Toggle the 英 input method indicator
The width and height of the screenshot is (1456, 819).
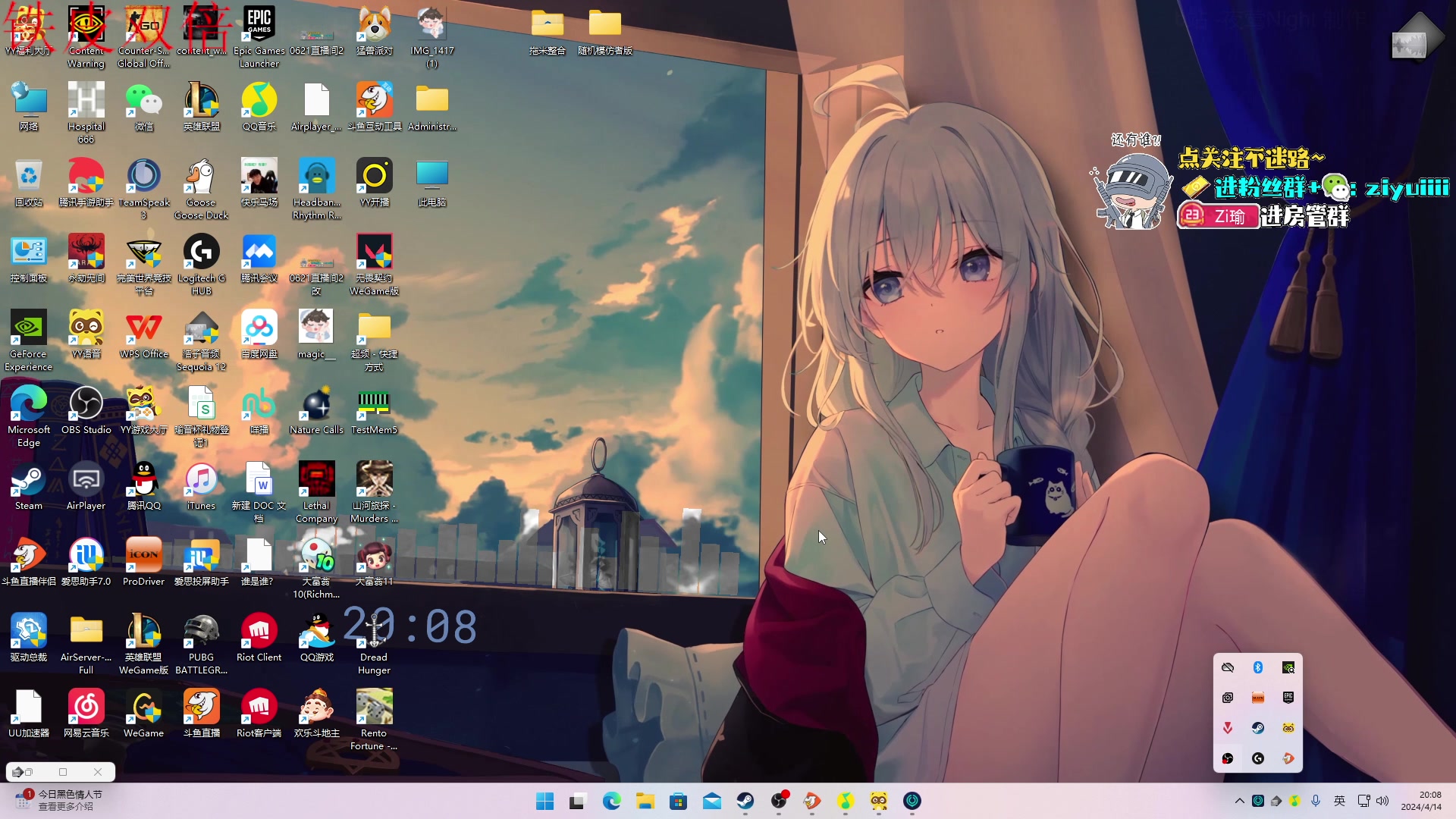(1340, 801)
